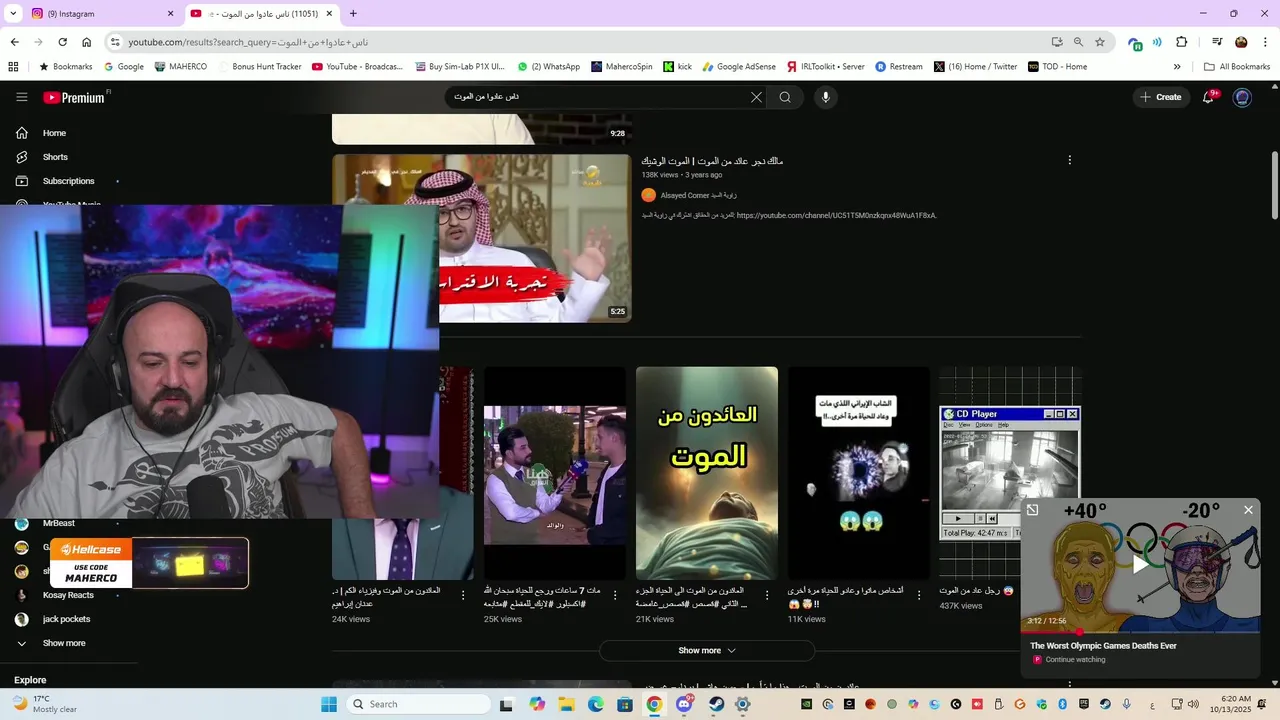Open the YouTube guide hamburger menu

coord(21,97)
